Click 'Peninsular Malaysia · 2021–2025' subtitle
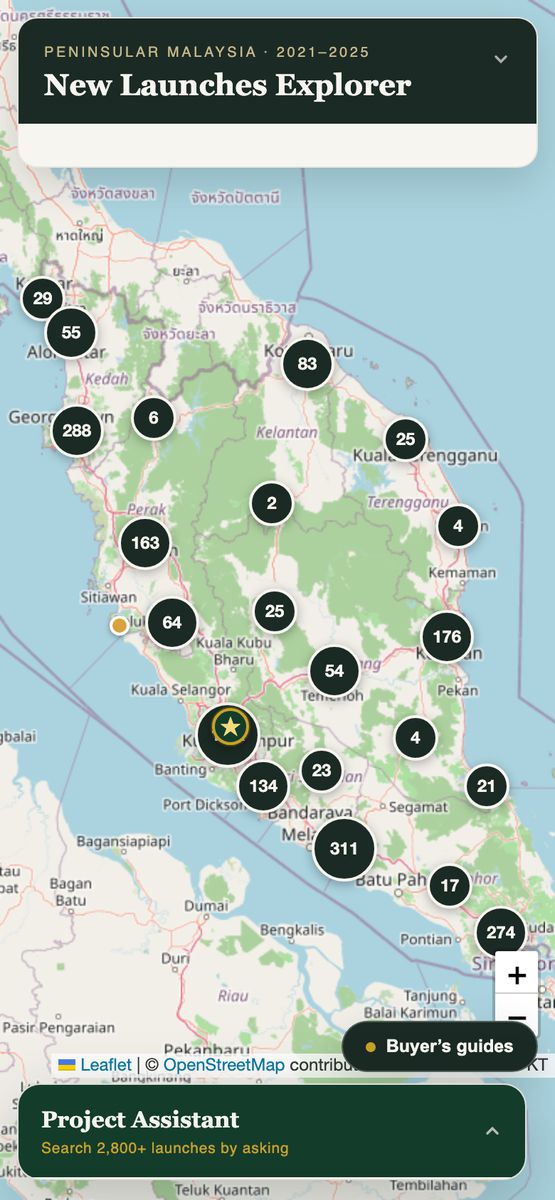This screenshot has width=555, height=1200. [x=207, y=52]
